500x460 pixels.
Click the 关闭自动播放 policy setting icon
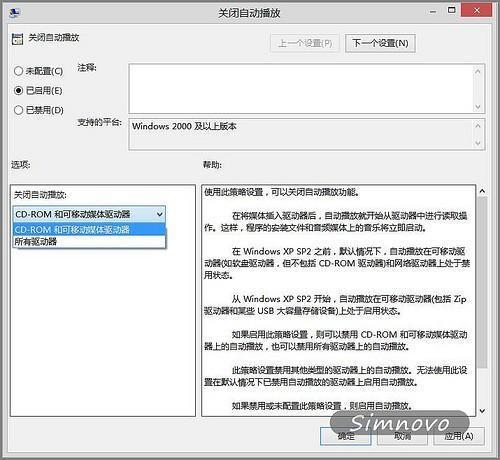click(x=17, y=39)
